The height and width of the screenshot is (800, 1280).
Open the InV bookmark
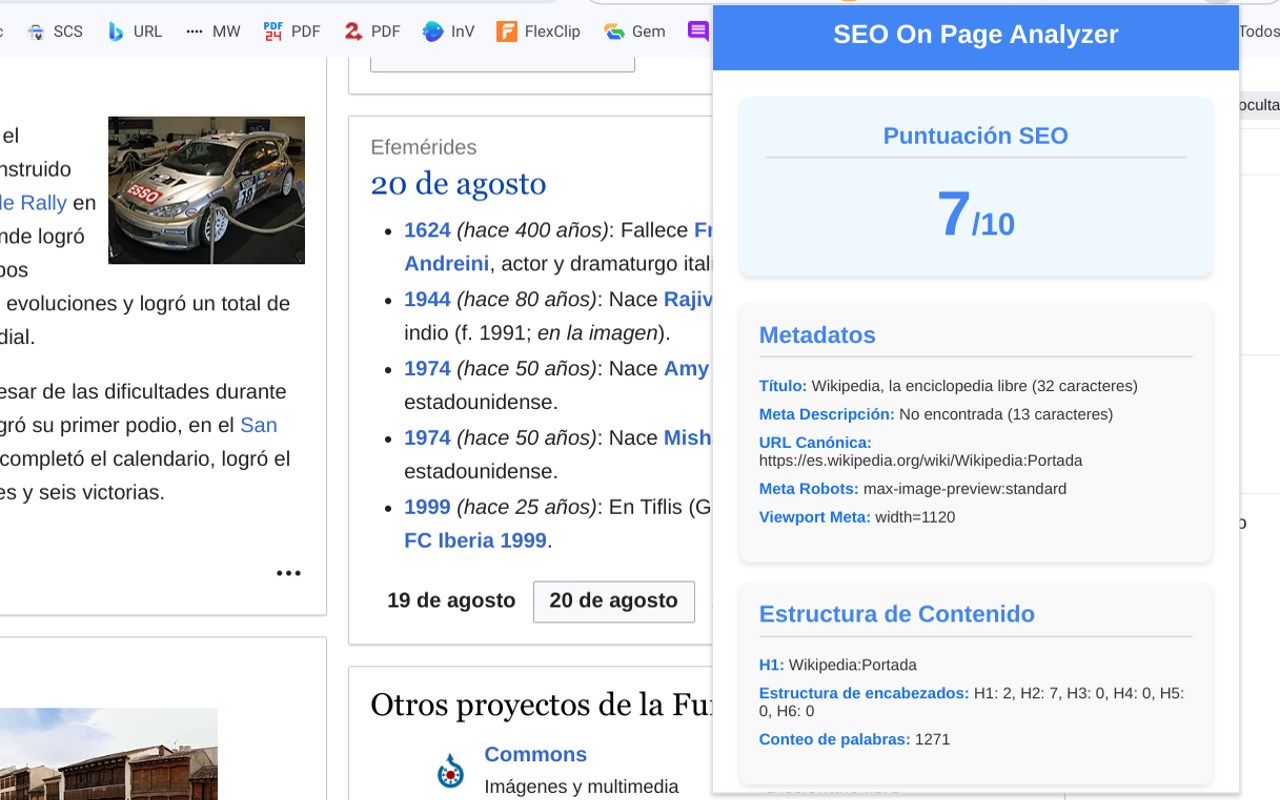click(x=448, y=31)
